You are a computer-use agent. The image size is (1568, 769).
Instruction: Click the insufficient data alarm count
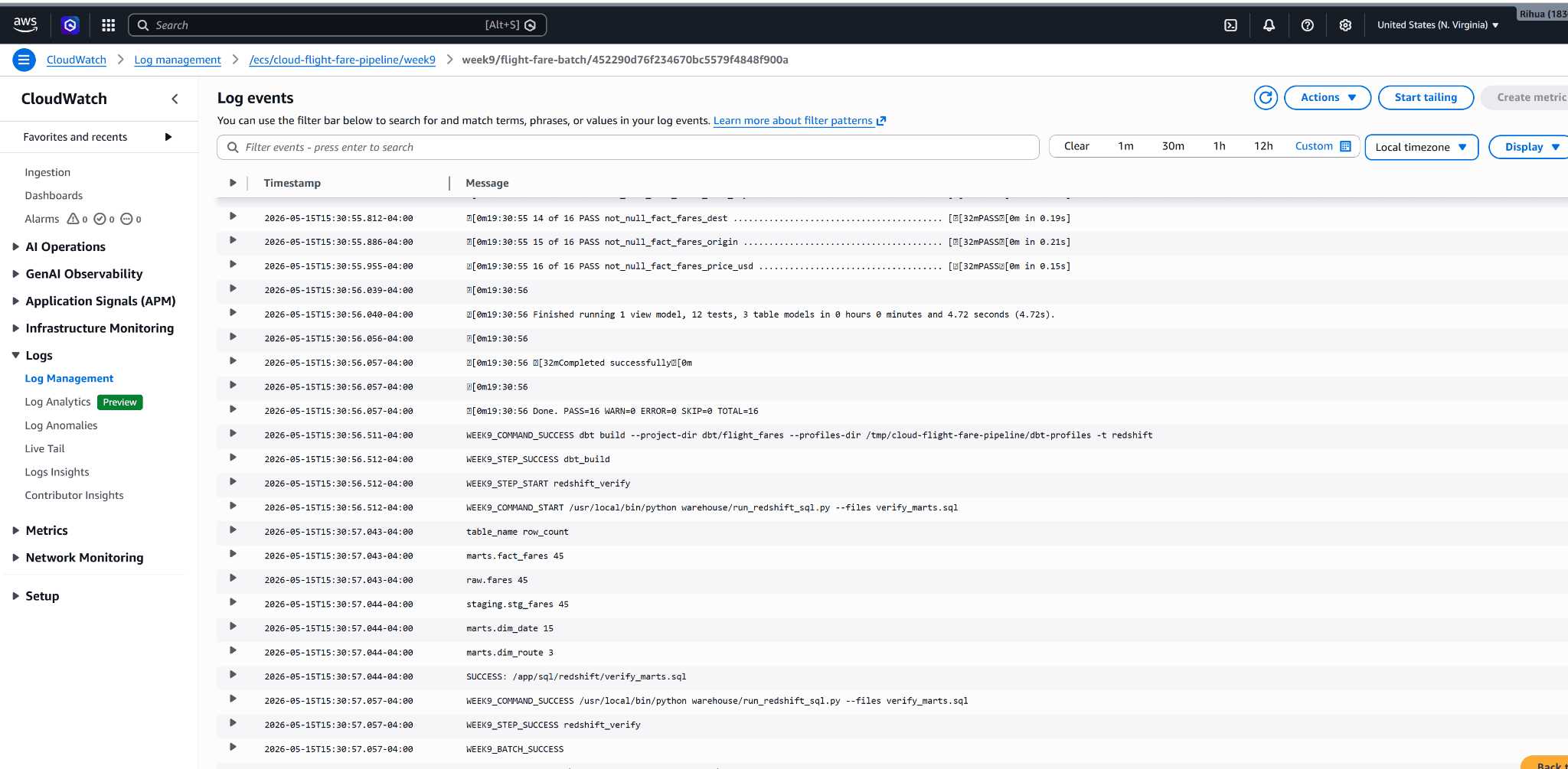tap(131, 219)
